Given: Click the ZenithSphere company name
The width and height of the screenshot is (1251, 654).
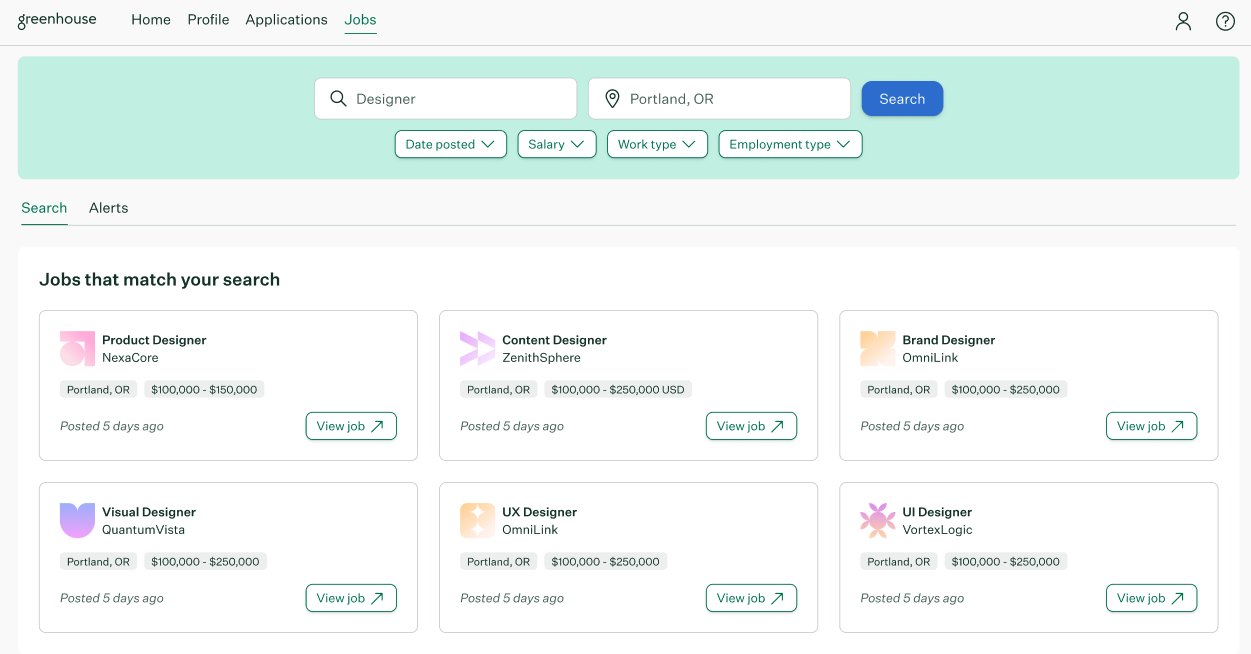Looking at the screenshot, I should [x=541, y=358].
